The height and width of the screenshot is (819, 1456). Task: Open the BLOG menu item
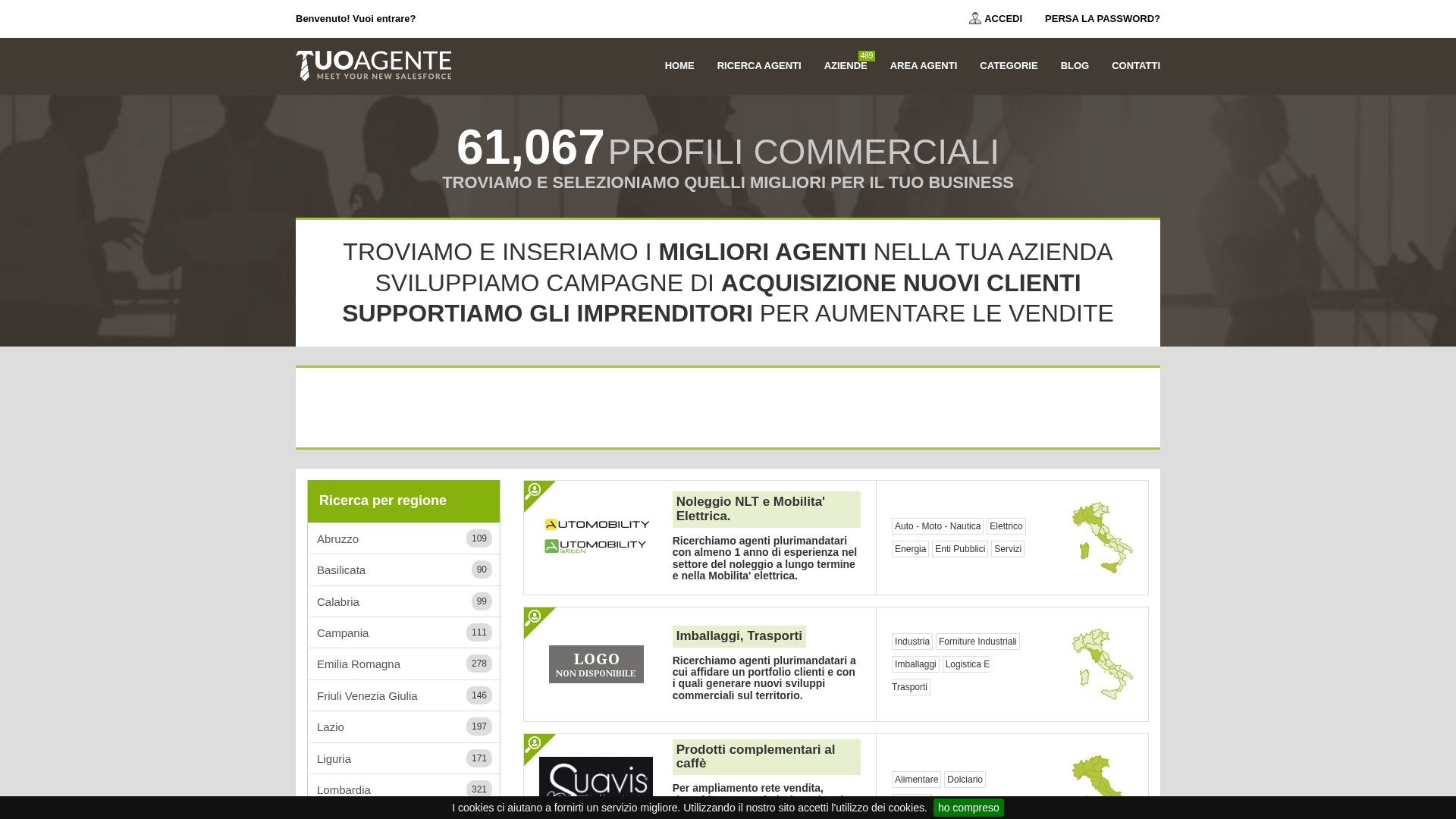(1075, 66)
